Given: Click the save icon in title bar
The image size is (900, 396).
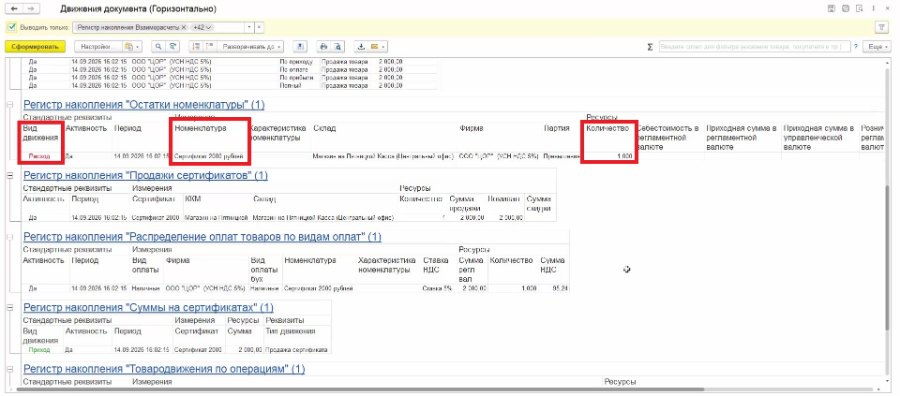Looking at the screenshot, I should (831, 9).
